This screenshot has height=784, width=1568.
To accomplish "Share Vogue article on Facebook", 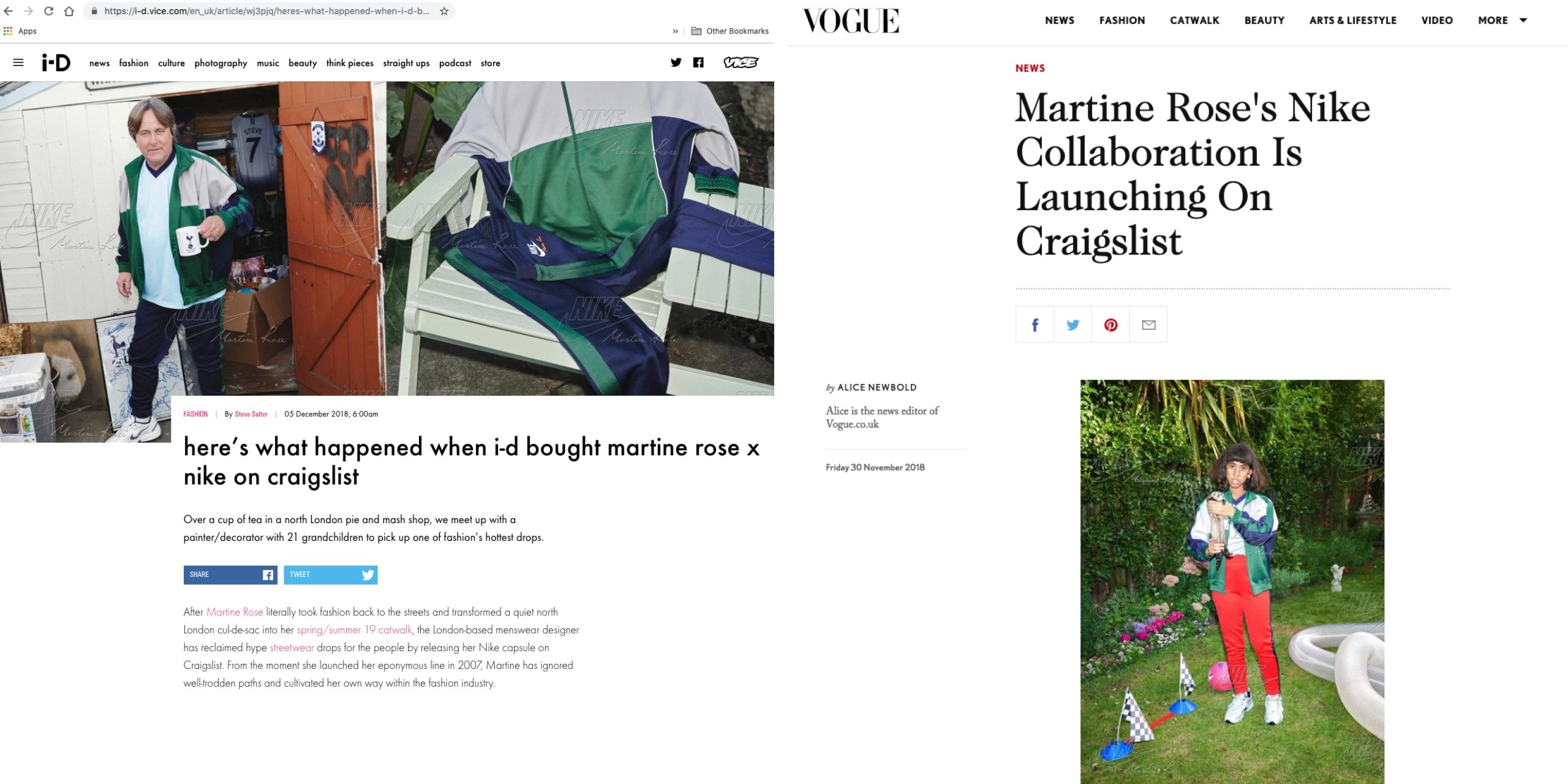I will [1035, 325].
